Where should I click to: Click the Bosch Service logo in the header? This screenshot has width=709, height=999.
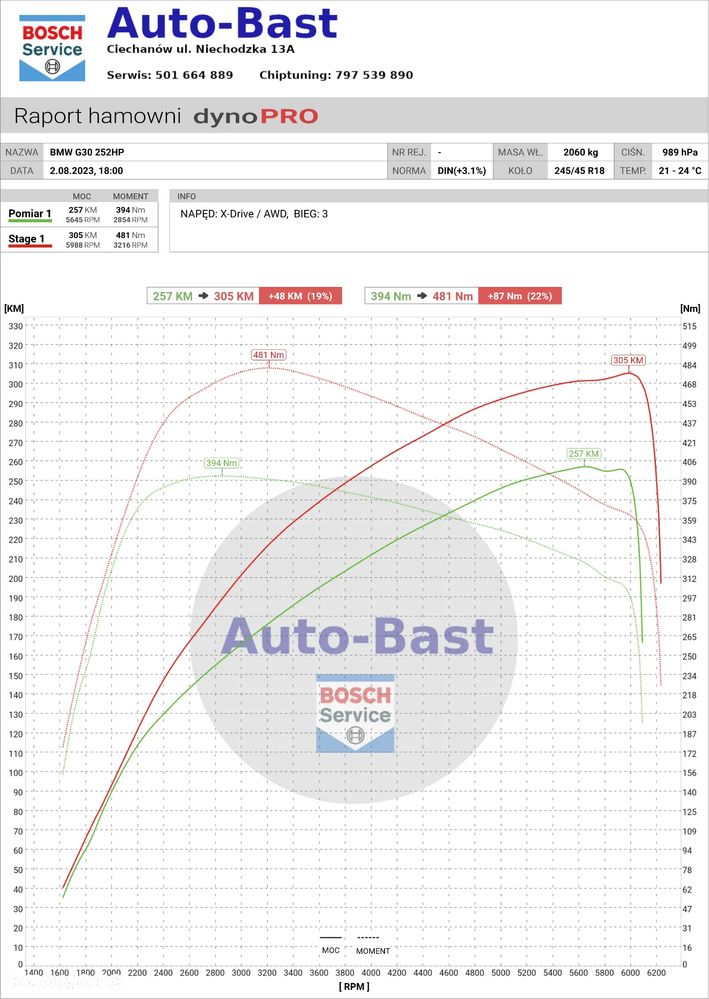coord(52,48)
